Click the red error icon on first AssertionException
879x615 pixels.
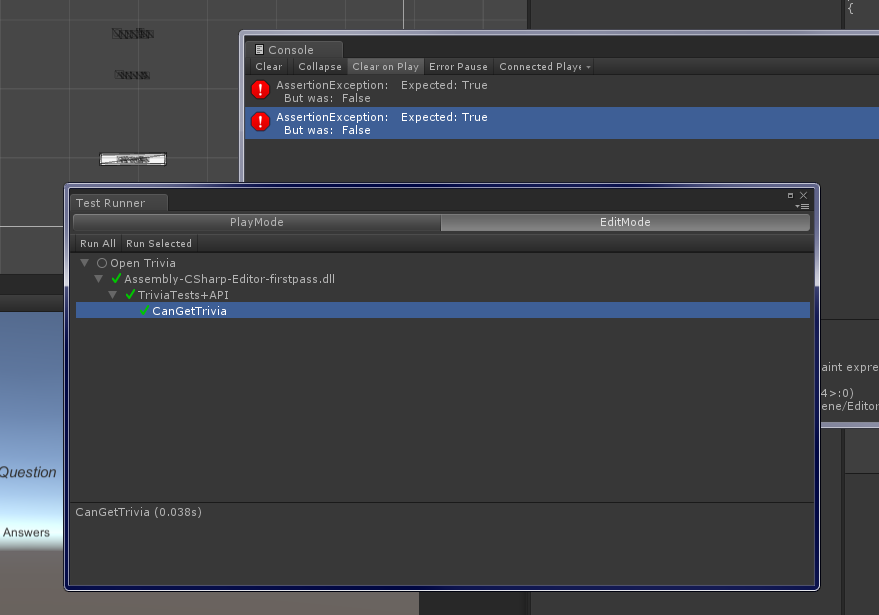260,90
